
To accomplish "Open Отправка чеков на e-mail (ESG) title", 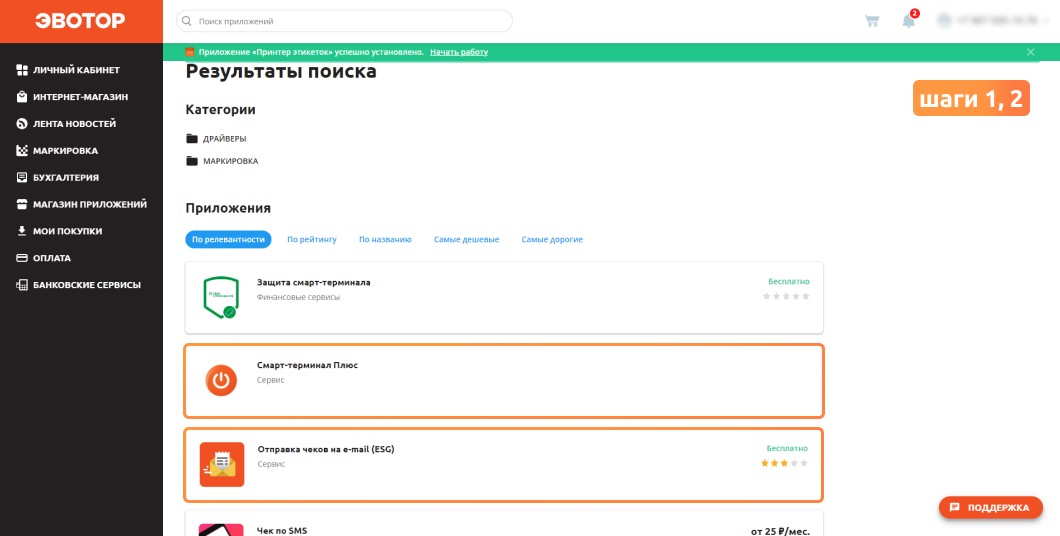I will 326,449.
